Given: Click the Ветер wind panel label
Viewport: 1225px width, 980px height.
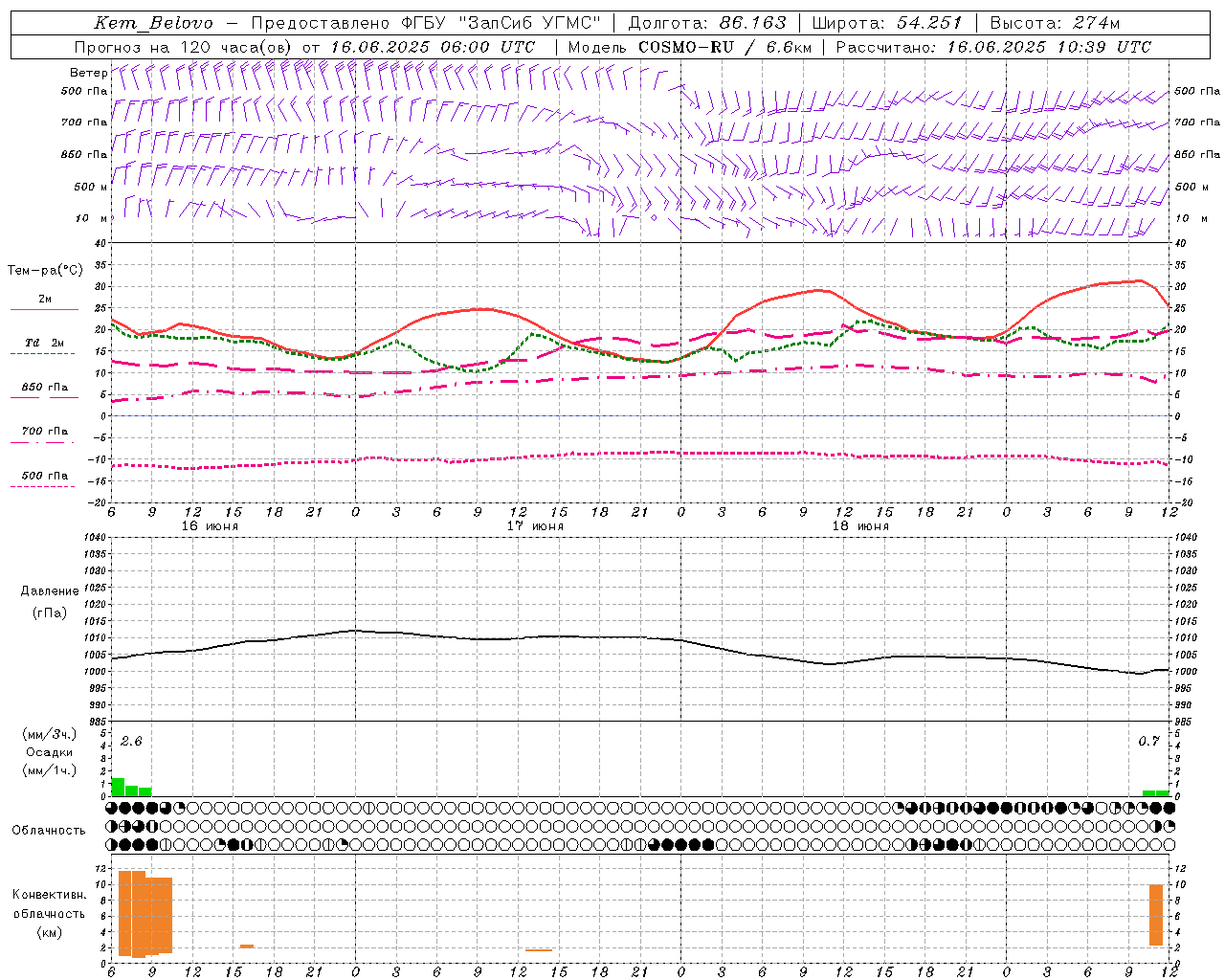Looking at the screenshot, I should (88, 73).
